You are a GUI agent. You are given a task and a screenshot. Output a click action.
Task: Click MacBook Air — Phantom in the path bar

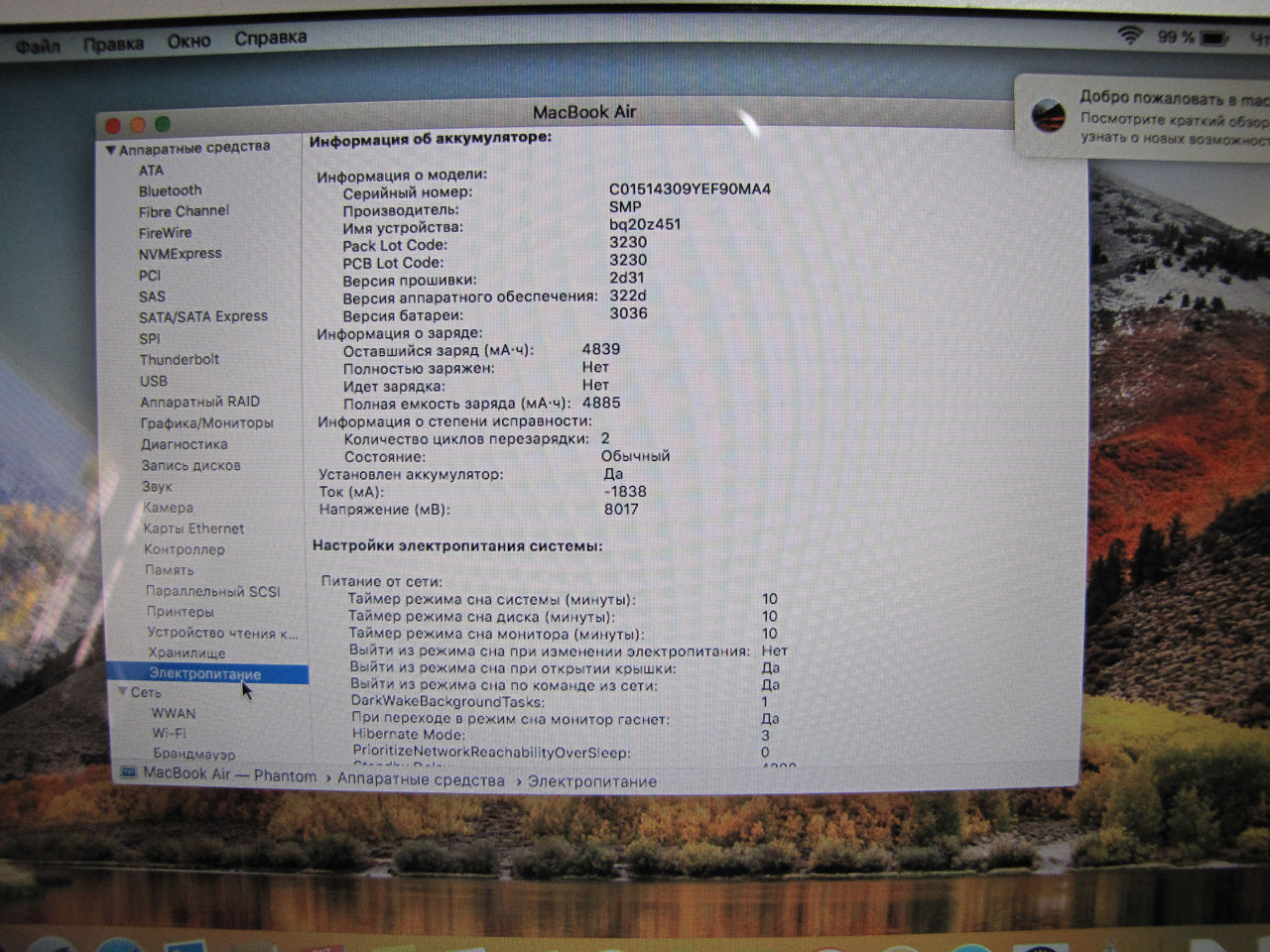(x=230, y=774)
